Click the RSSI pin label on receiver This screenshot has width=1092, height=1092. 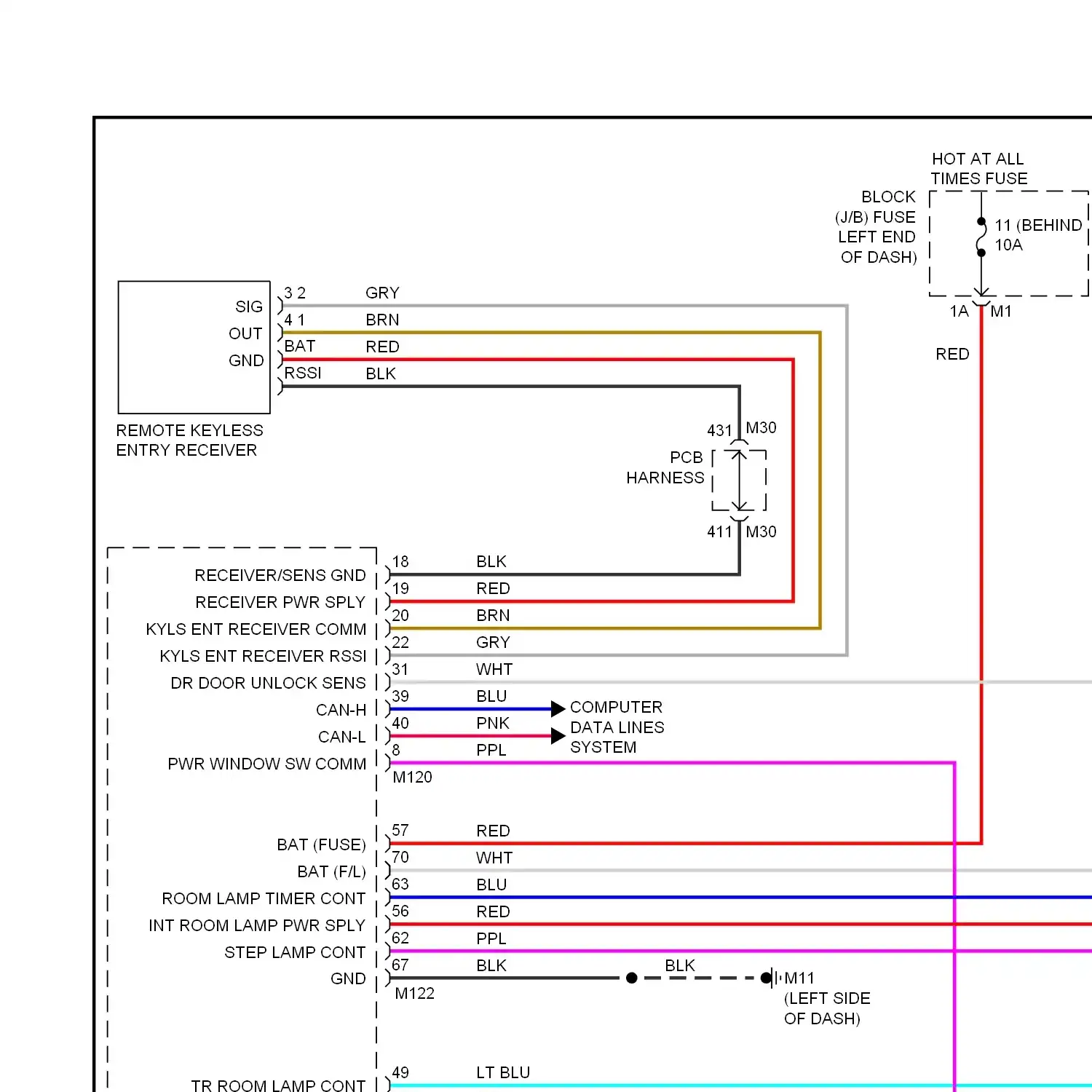coord(303,373)
